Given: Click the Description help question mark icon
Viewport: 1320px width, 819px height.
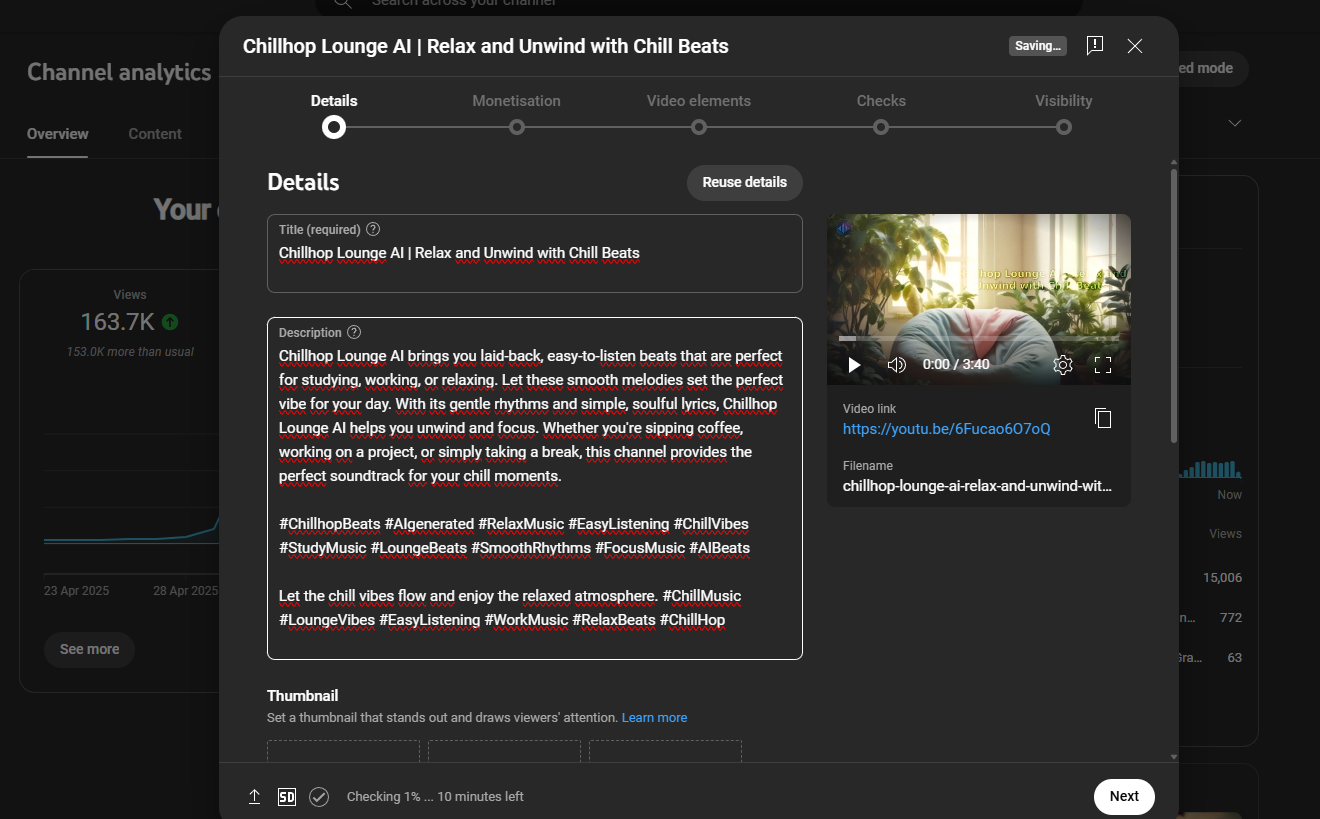Looking at the screenshot, I should [354, 333].
